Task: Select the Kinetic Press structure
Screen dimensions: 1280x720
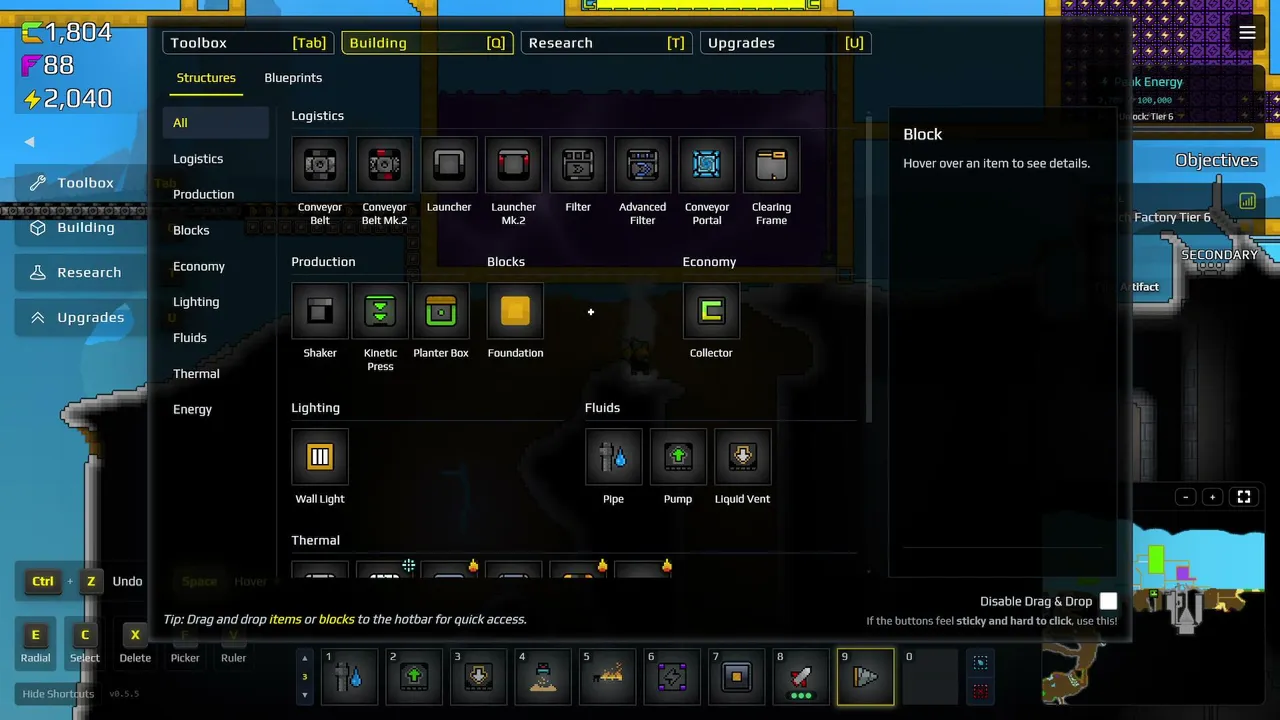Action: pos(380,311)
